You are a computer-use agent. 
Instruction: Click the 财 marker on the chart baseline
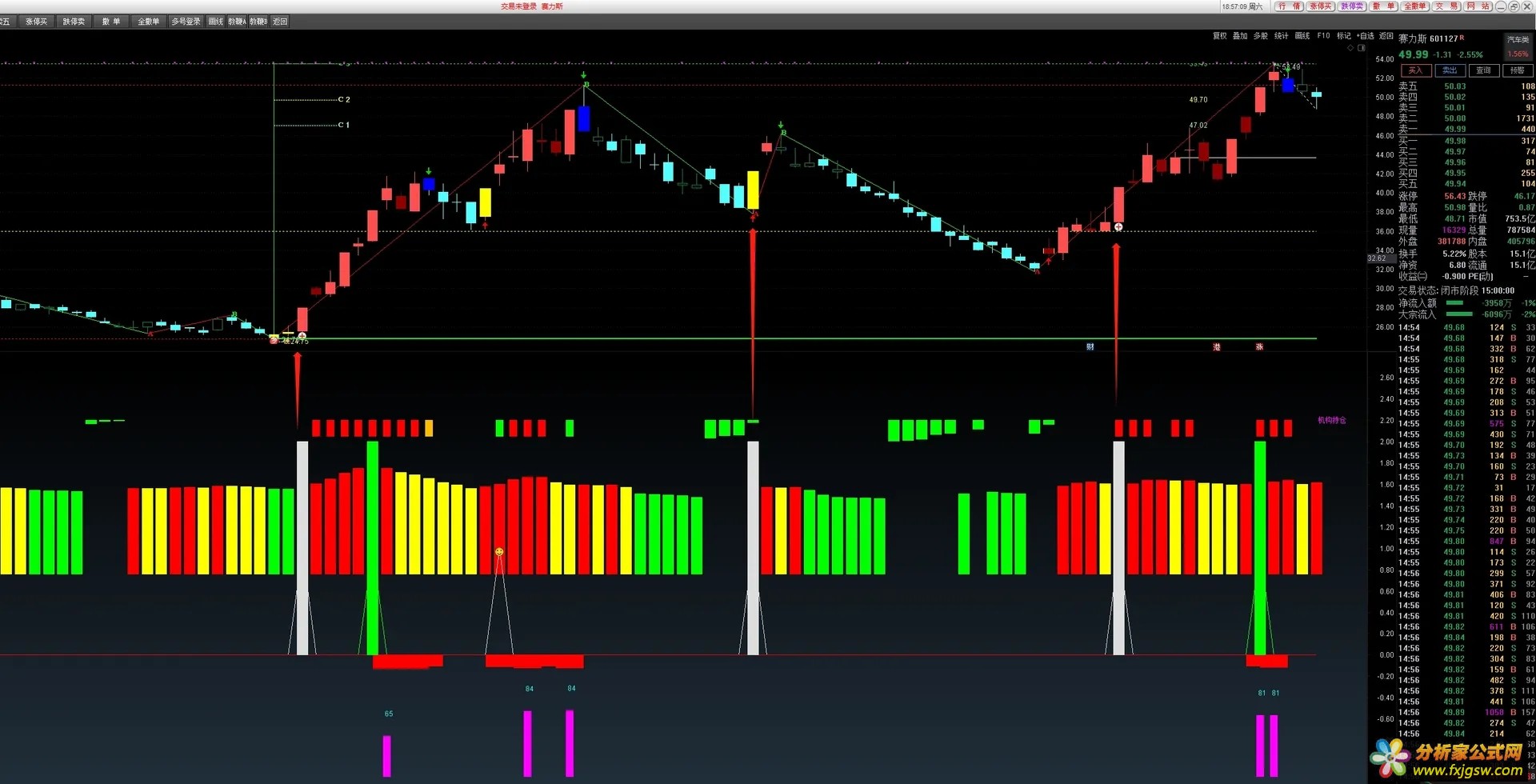1090,347
